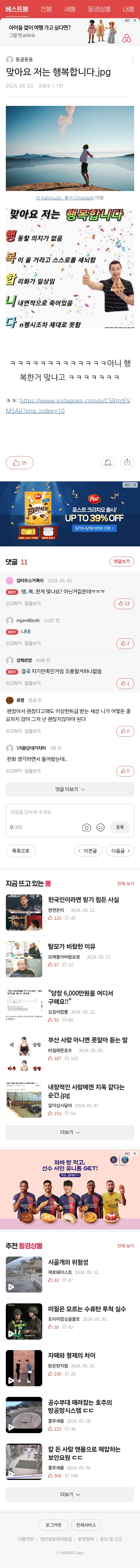Open the three-dot post options menu

tap(133, 60)
